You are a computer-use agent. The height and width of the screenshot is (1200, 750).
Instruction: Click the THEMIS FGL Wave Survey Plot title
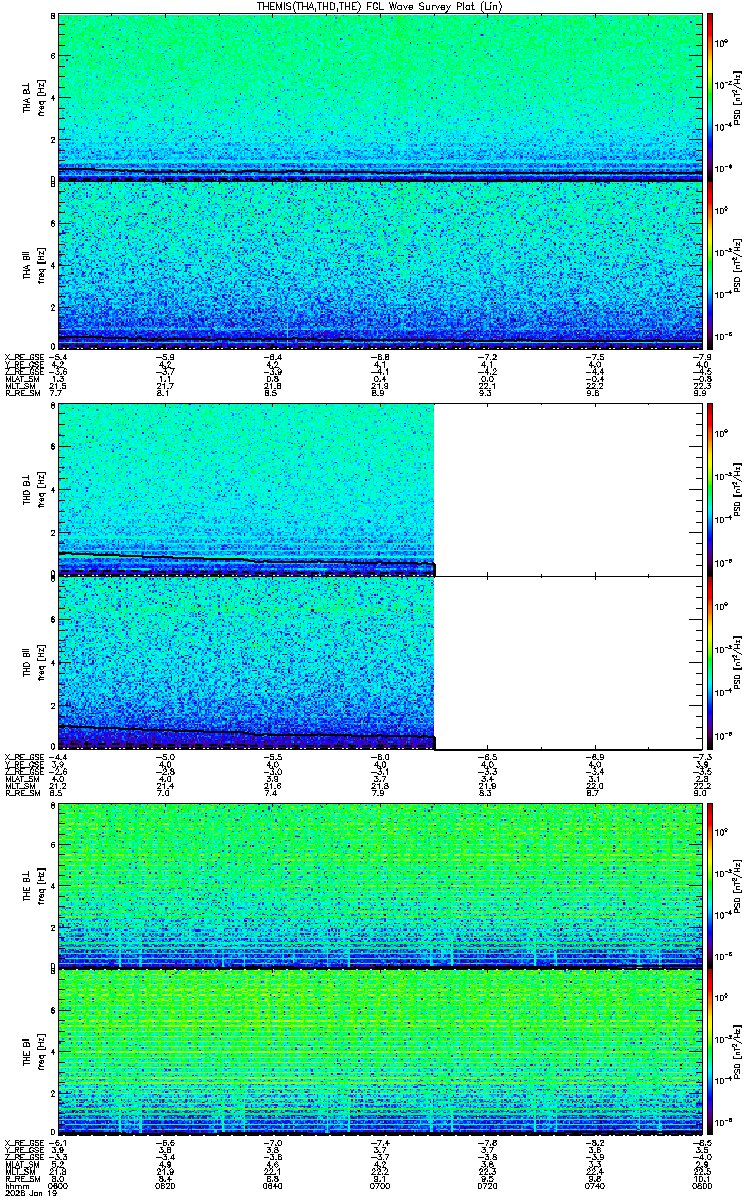coord(381,6)
